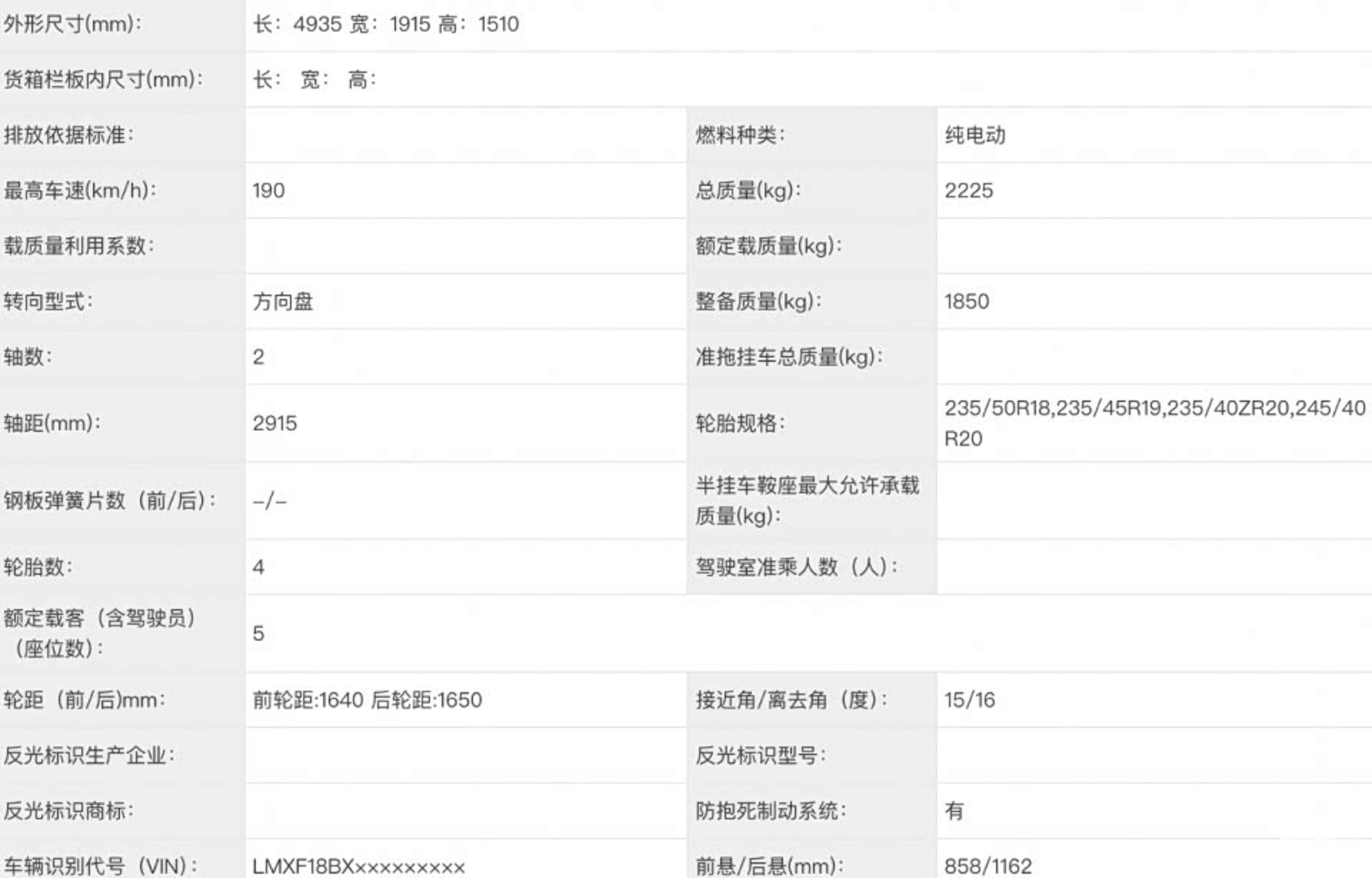The height and width of the screenshot is (878, 1372).
Task: Click the total mass value 2225
Action: [x=969, y=191]
